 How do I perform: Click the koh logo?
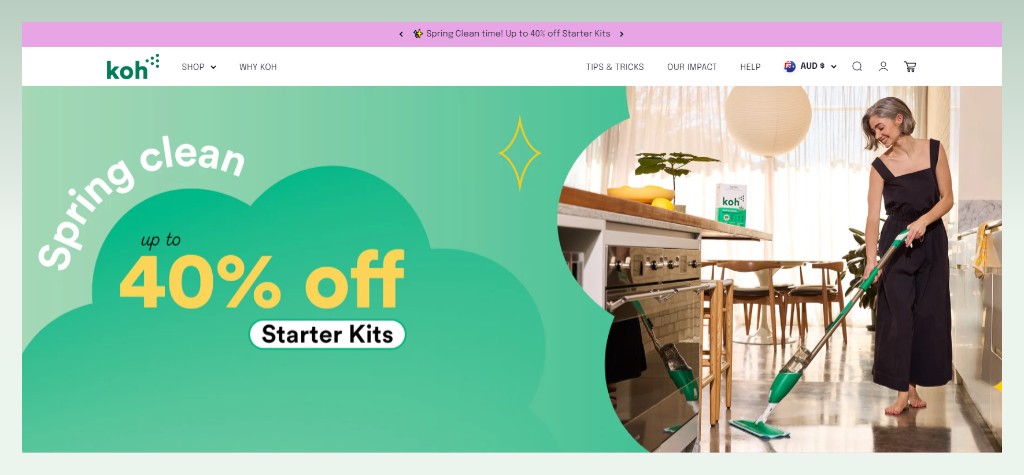click(x=133, y=67)
